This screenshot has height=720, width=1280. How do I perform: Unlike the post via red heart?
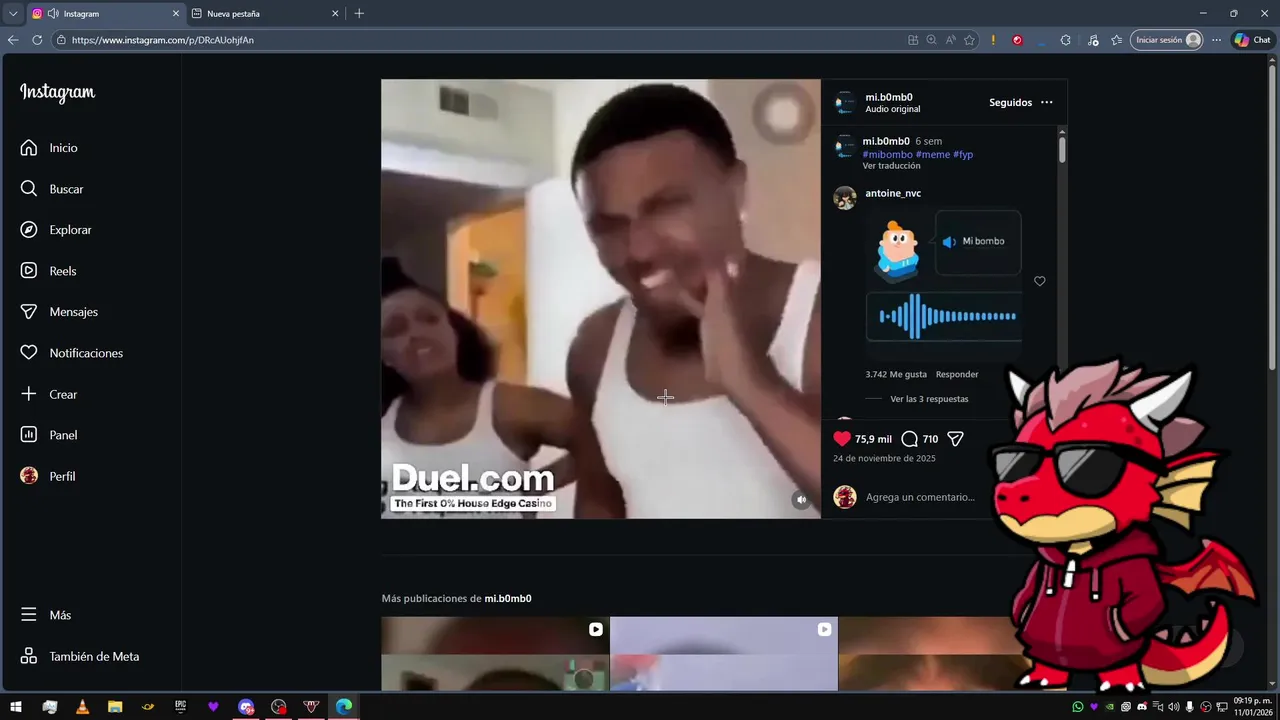pyautogui.click(x=842, y=439)
